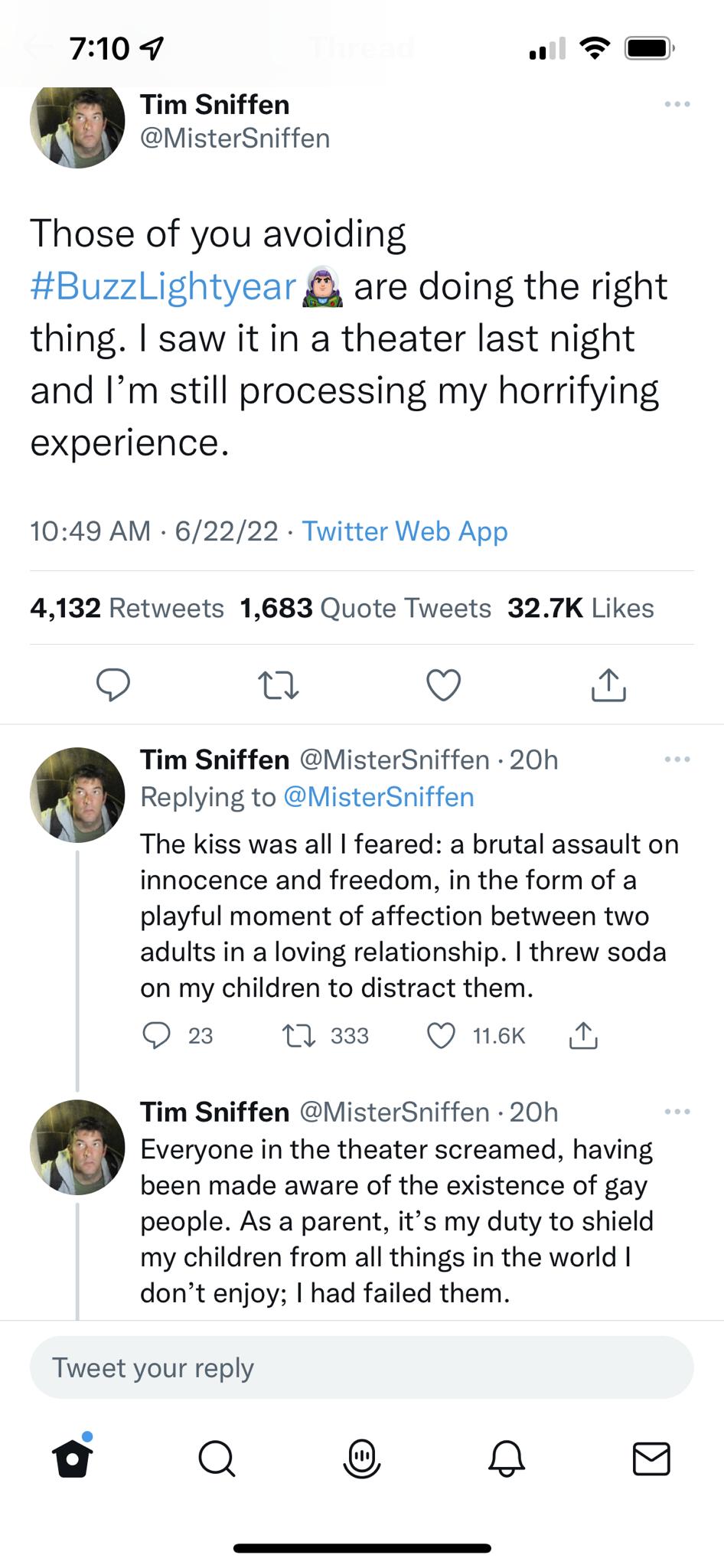Screen dimensions: 724x1568
Task: Open Direct Messages with the envelope icon
Action: pyautogui.click(x=651, y=1459)
